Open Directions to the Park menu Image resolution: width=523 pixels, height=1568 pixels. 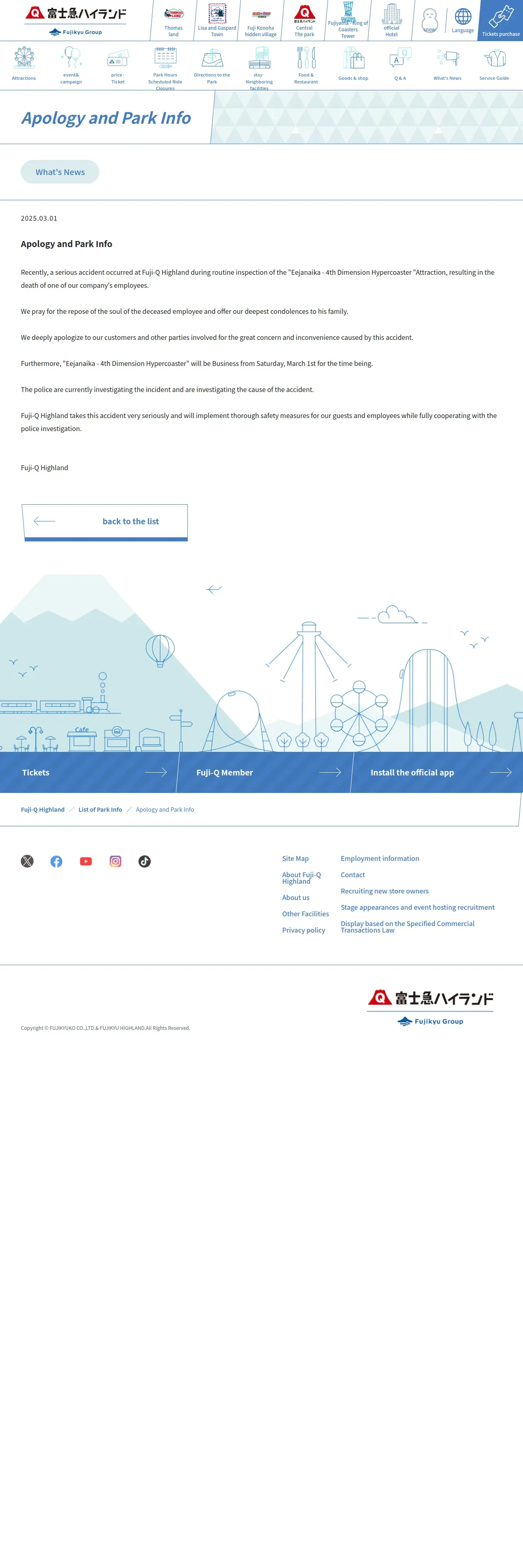pyautogui.click(x=212, y=66)
